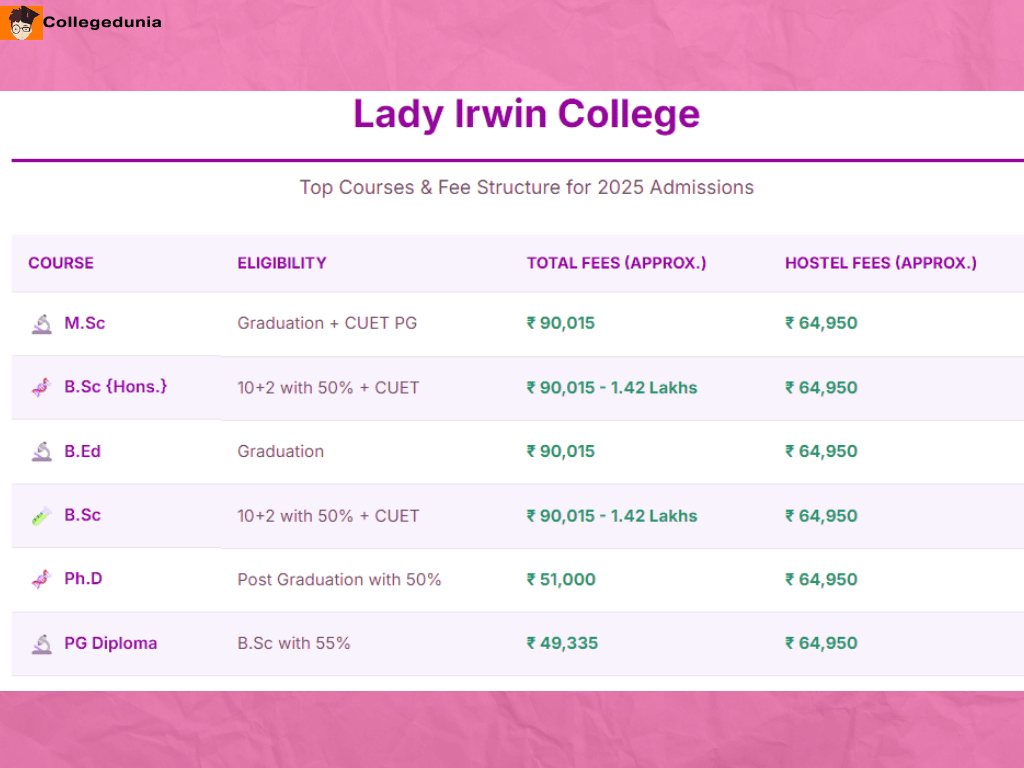Select the M.Sc course link
The height and width of the screenshot is (768, 1024).
[84, 323]
